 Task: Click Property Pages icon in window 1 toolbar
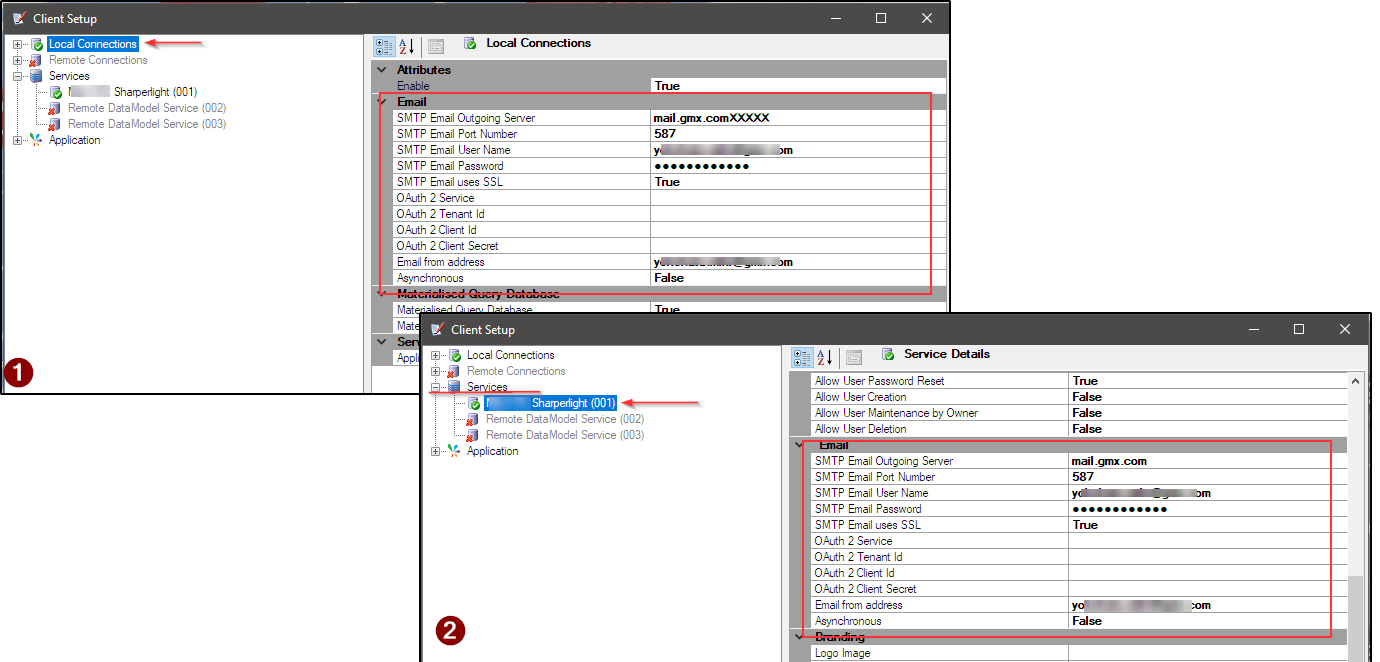(435, 46)
